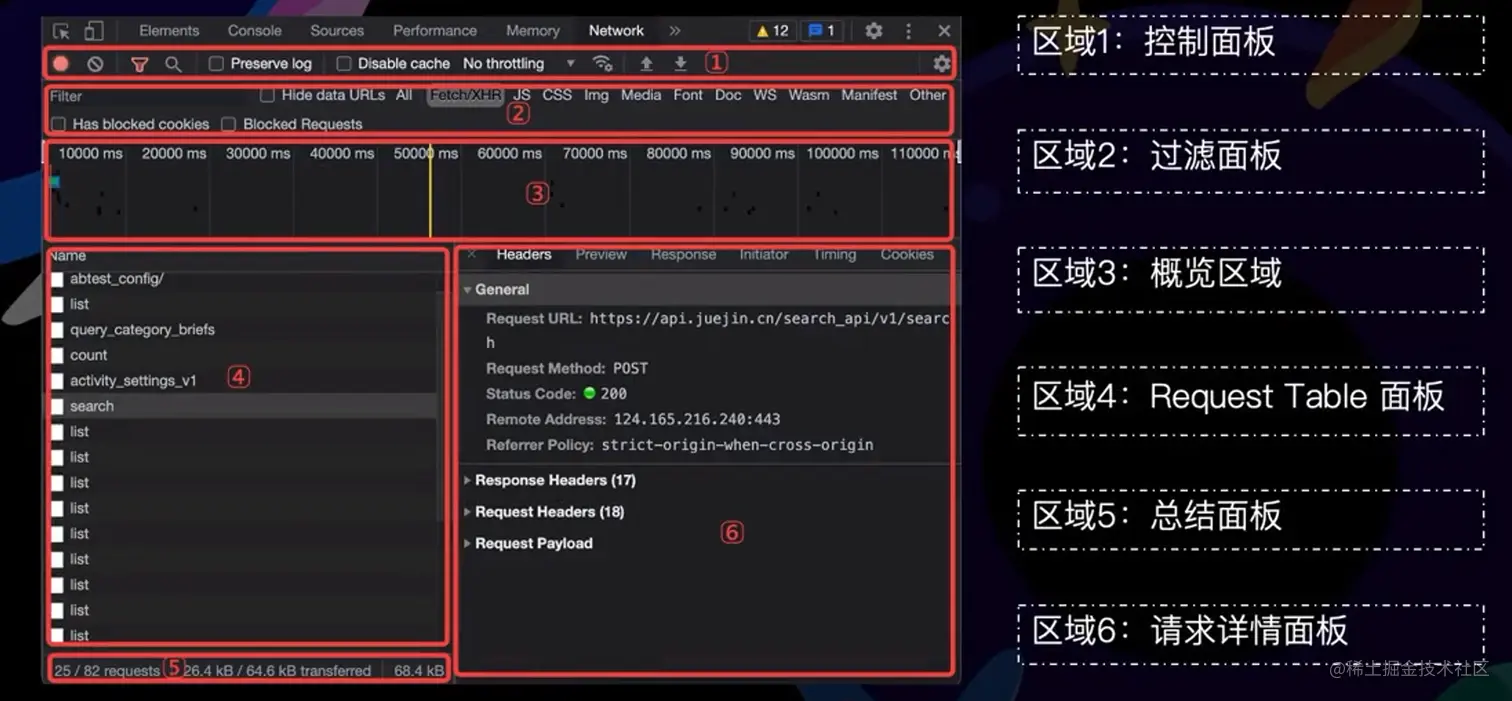The height and width of the screenshot is (701, 1512).
Task: Select the Network tab
Action: 616,31
